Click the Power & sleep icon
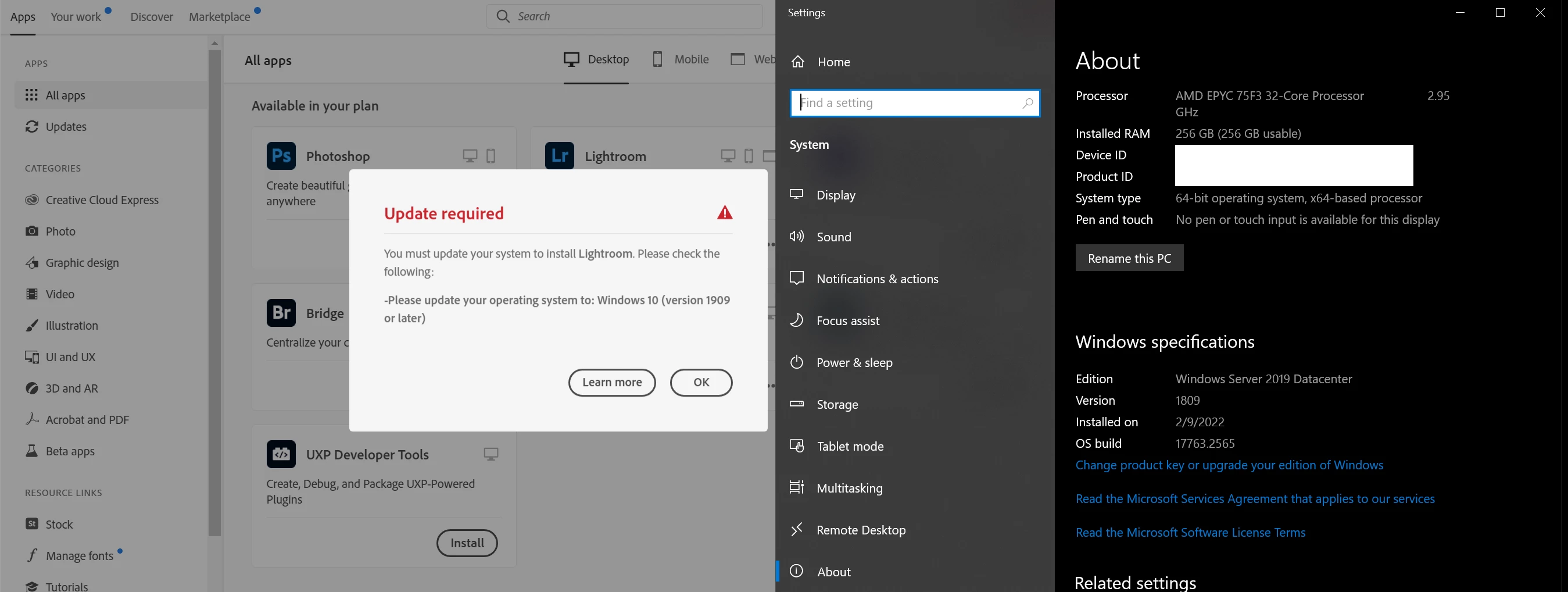1568x592 pixels. 797,362
